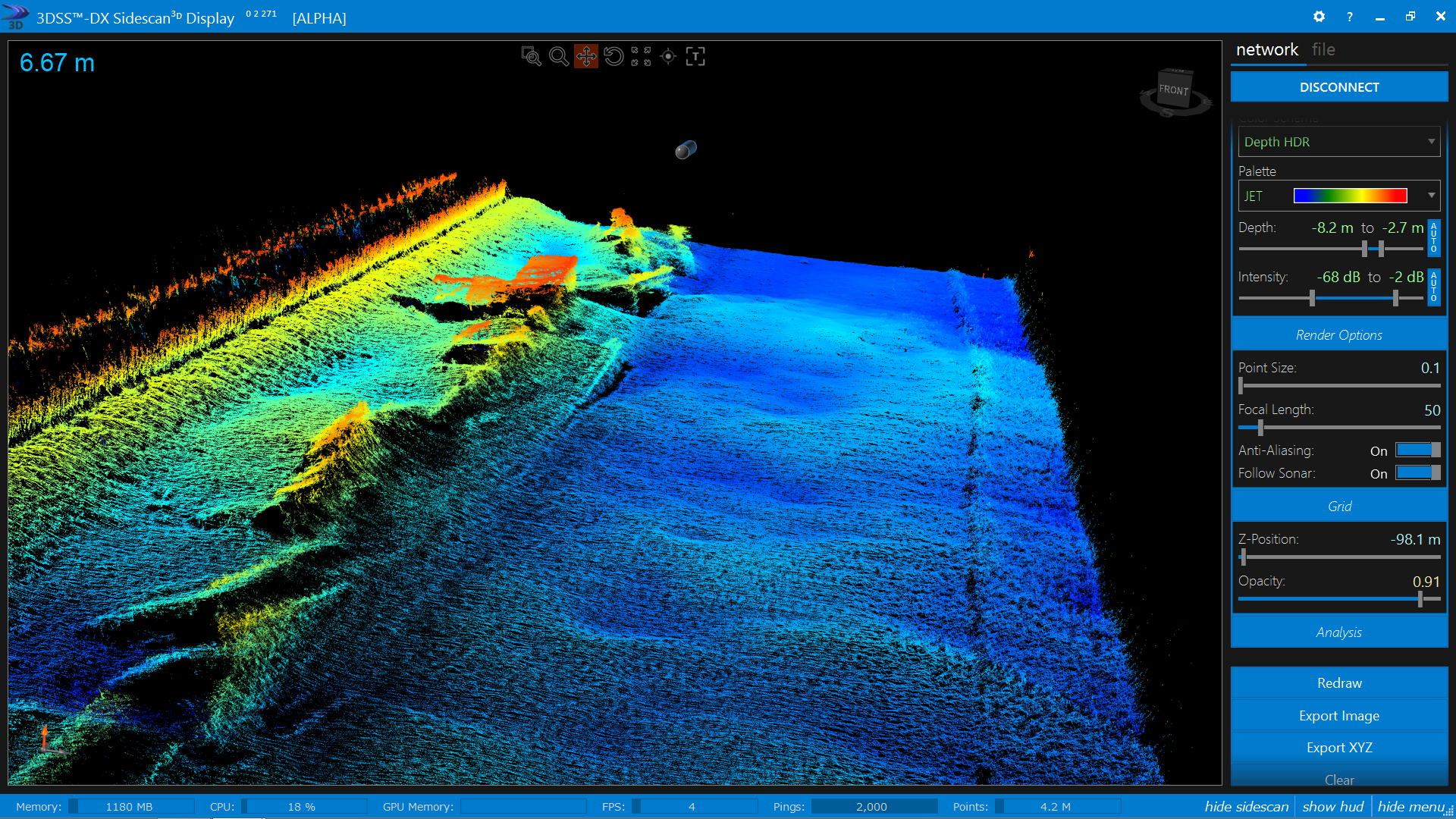Click the Opacity slider handle

pos(1420,599)
